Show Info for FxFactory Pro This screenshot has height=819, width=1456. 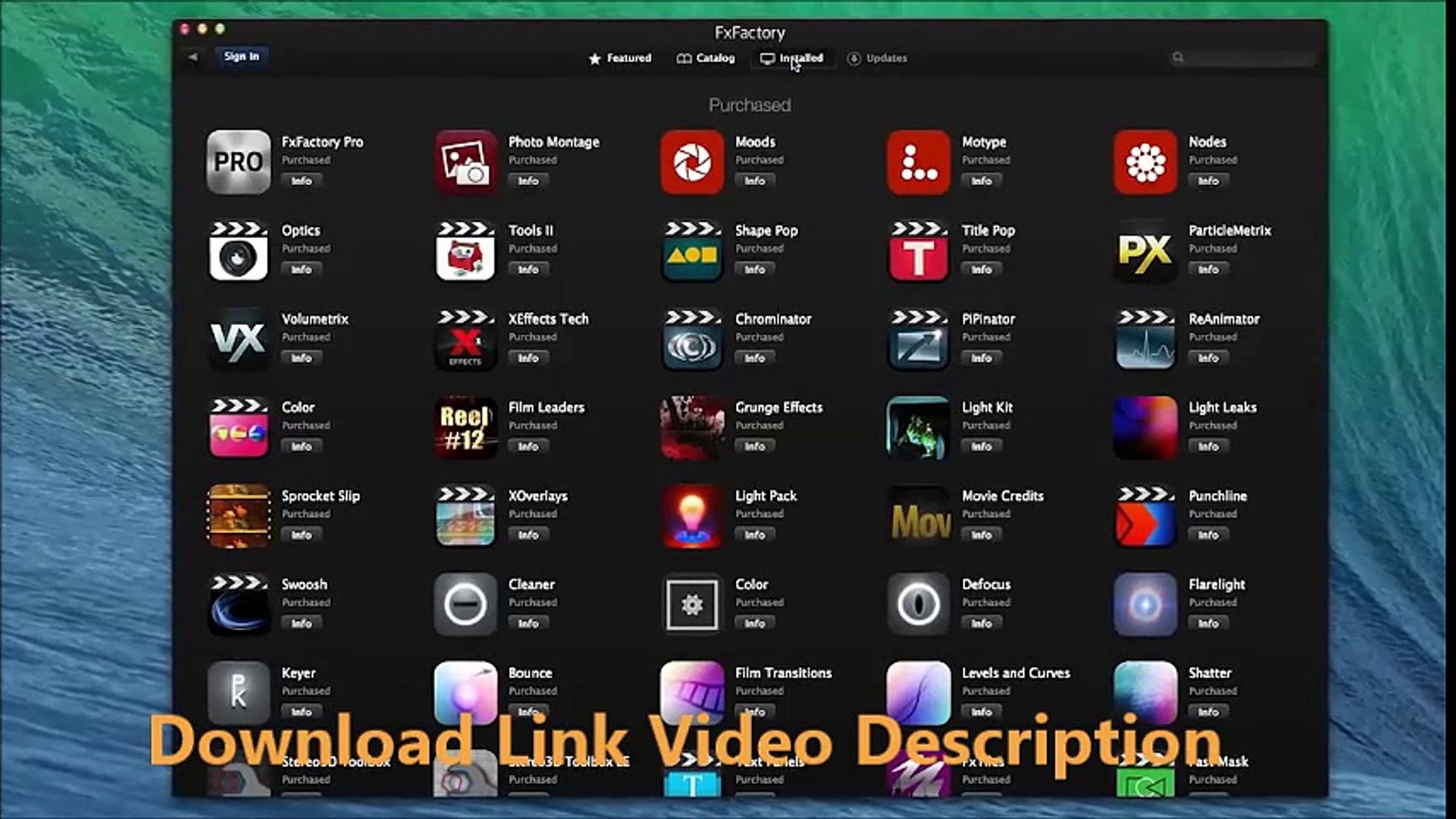(x=302, y=181)
